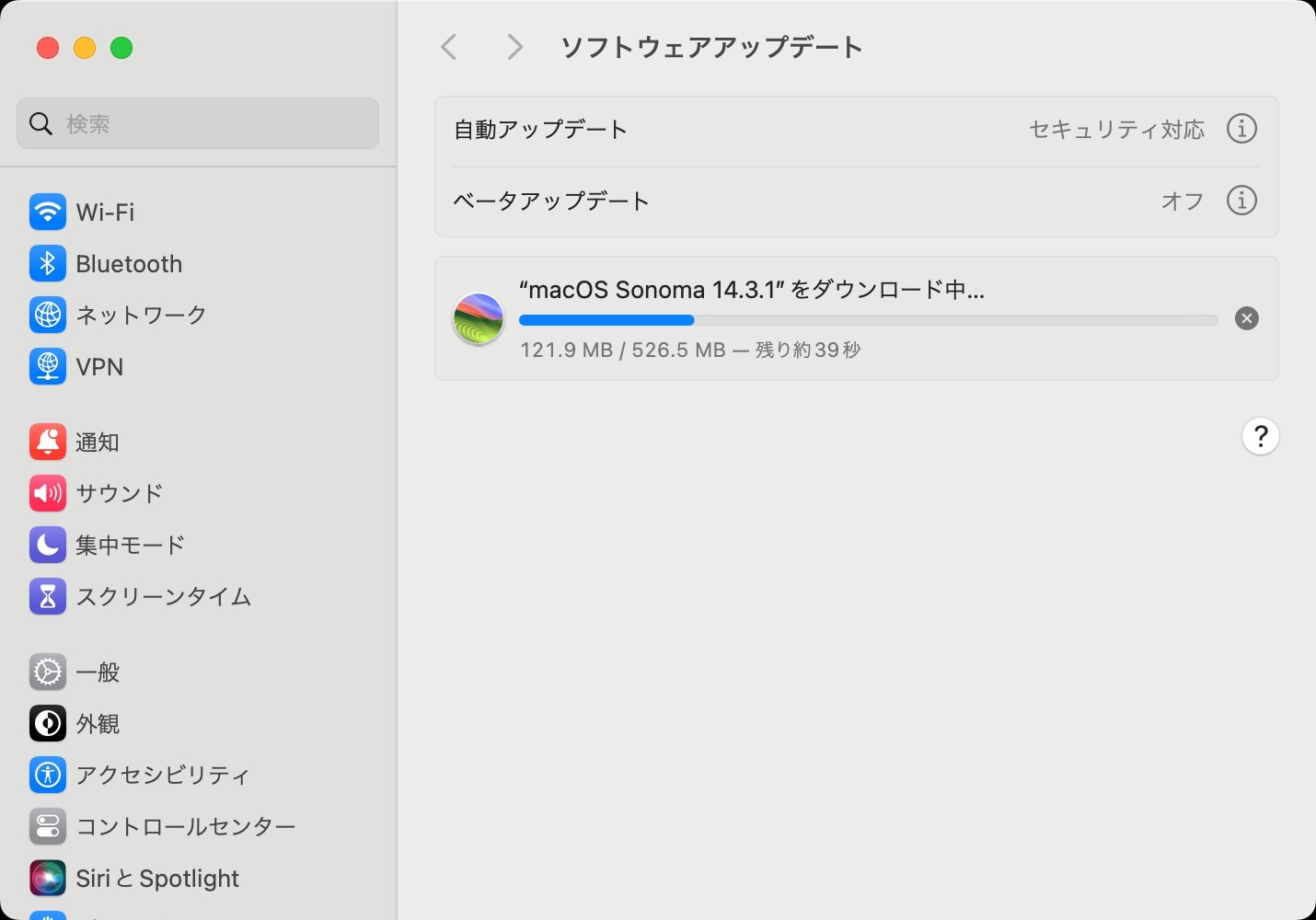Open the Bluetooth icon in sidebar
The width and height of the screenshot is (1316, 920).
[47, 264]
